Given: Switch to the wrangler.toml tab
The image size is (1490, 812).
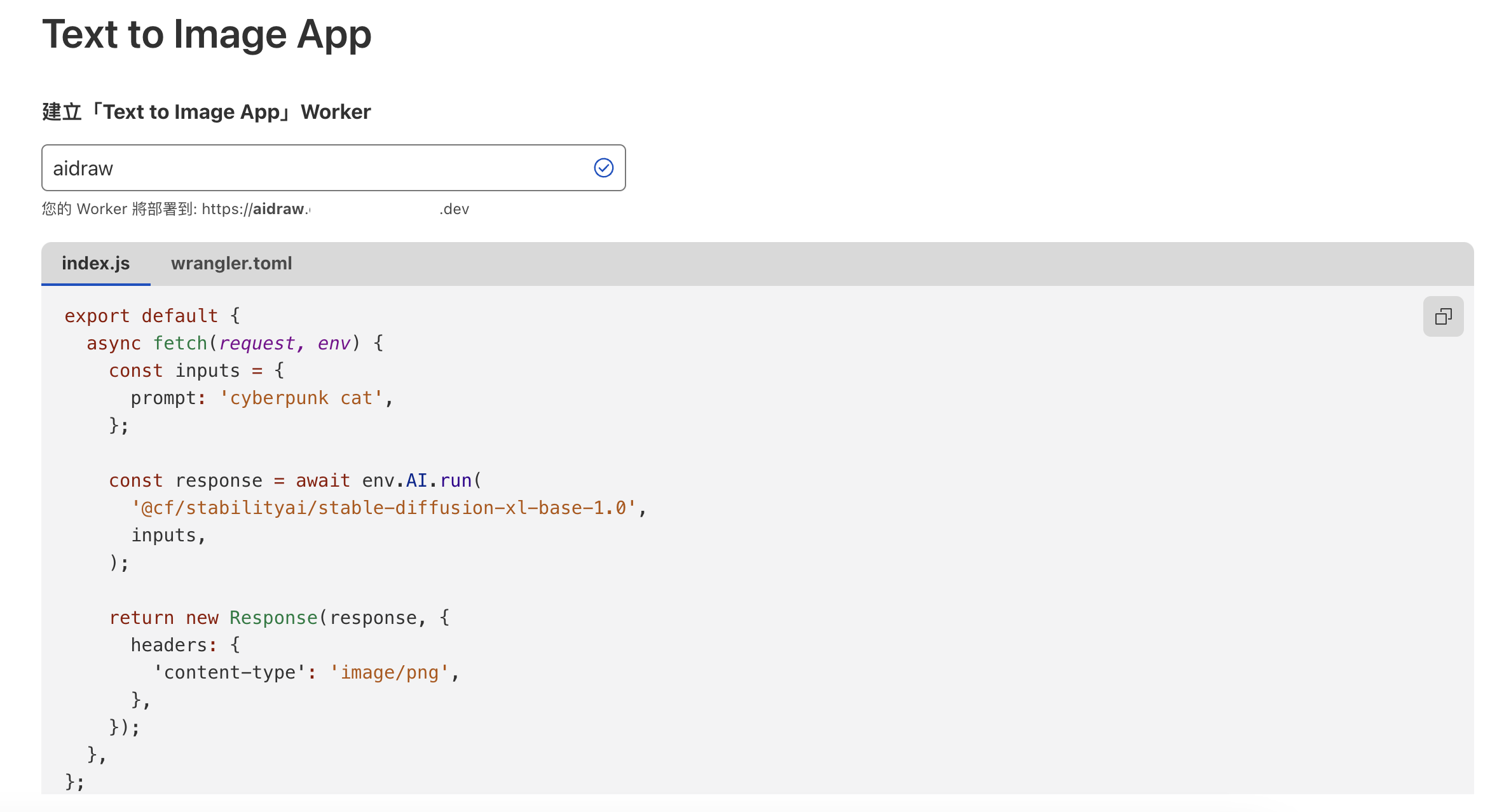Looking at the screenshot, I should 231,263.
